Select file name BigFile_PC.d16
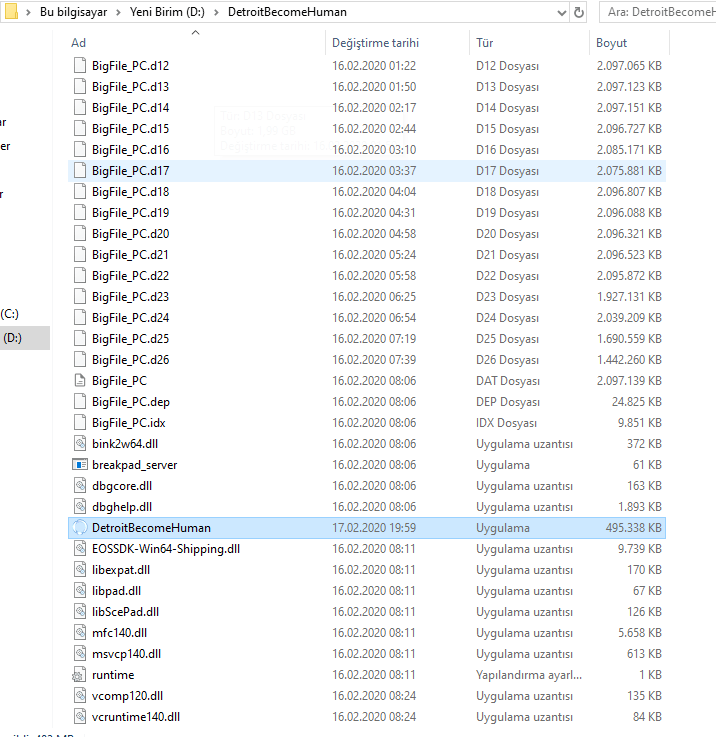The height and width of the screenshot is (737, 716). pos(130,149)
